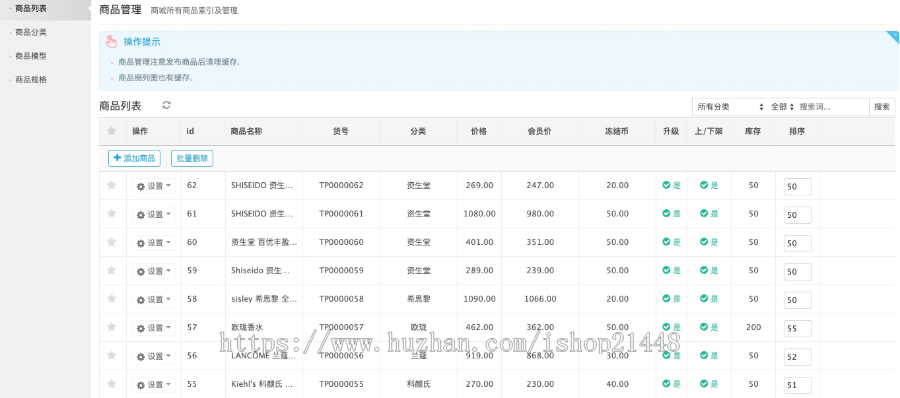Image resolution: width=900 pixels, height=398 pixels.
Task: Star the product with id 59
Action: (x=111, y=271)
